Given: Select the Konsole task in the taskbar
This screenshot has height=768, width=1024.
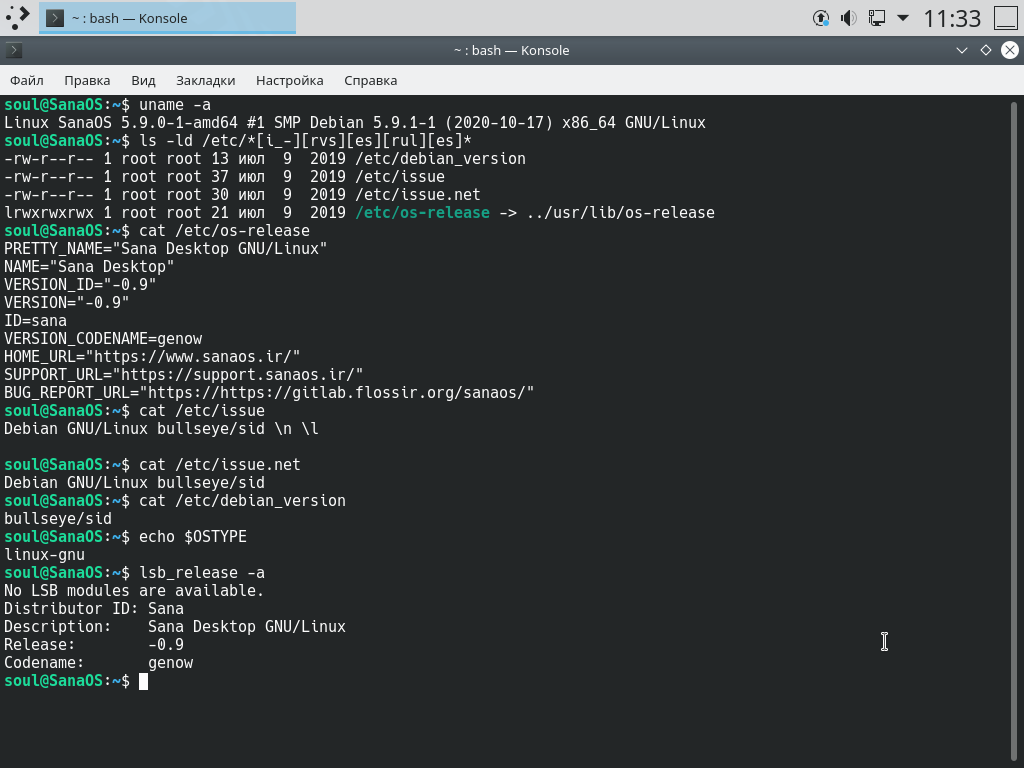Looking at the screenshot, I should point(167,18).
